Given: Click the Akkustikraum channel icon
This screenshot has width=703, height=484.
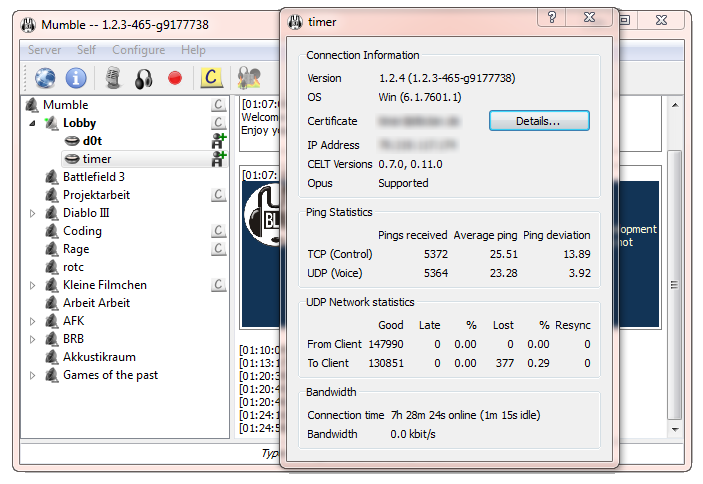Looking at the screenshot, I should pyautogui.click(x=52, y=357).
